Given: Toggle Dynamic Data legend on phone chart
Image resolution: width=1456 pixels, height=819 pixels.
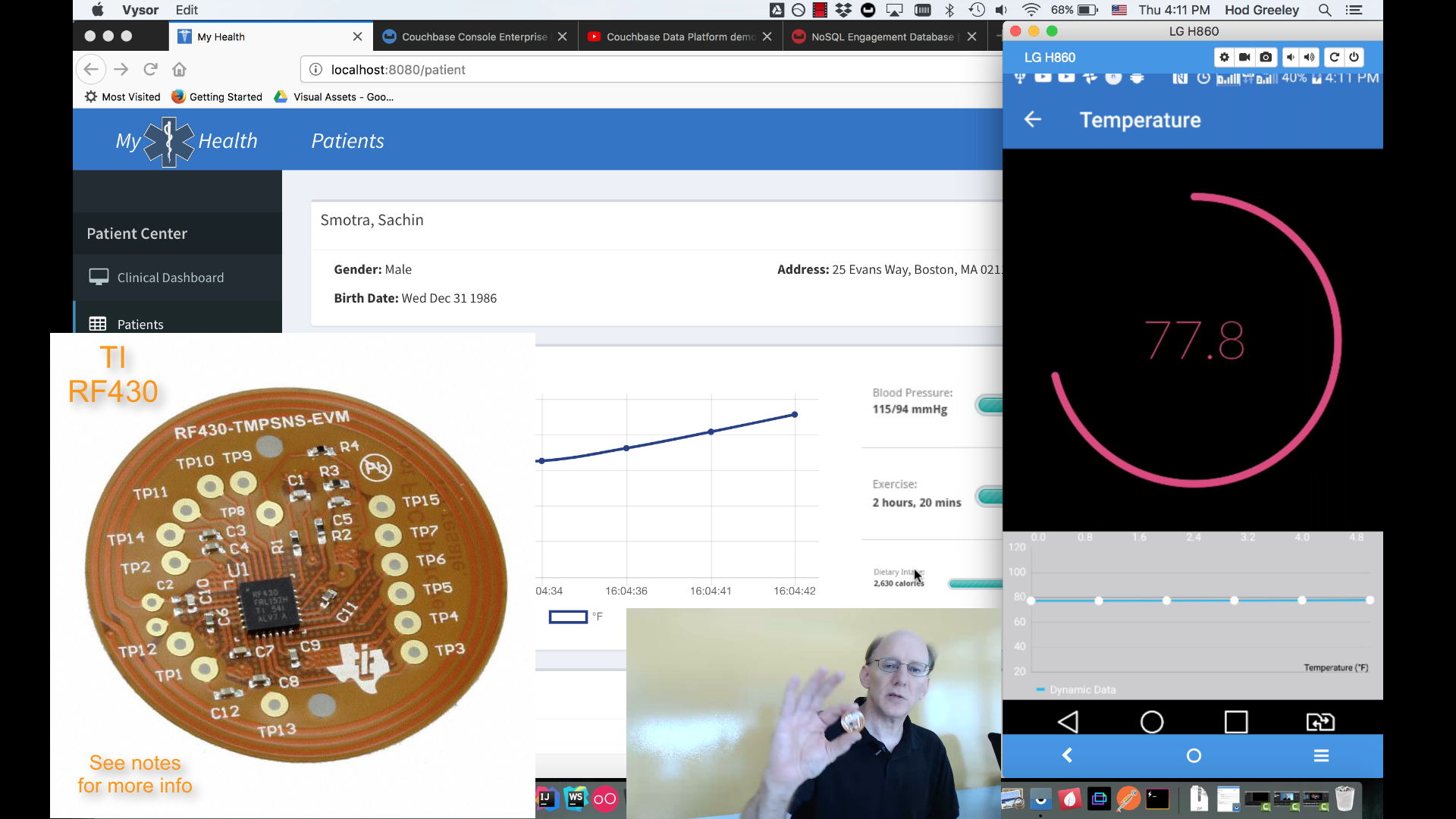Looking at the screenshot, I should [1077, 689].
